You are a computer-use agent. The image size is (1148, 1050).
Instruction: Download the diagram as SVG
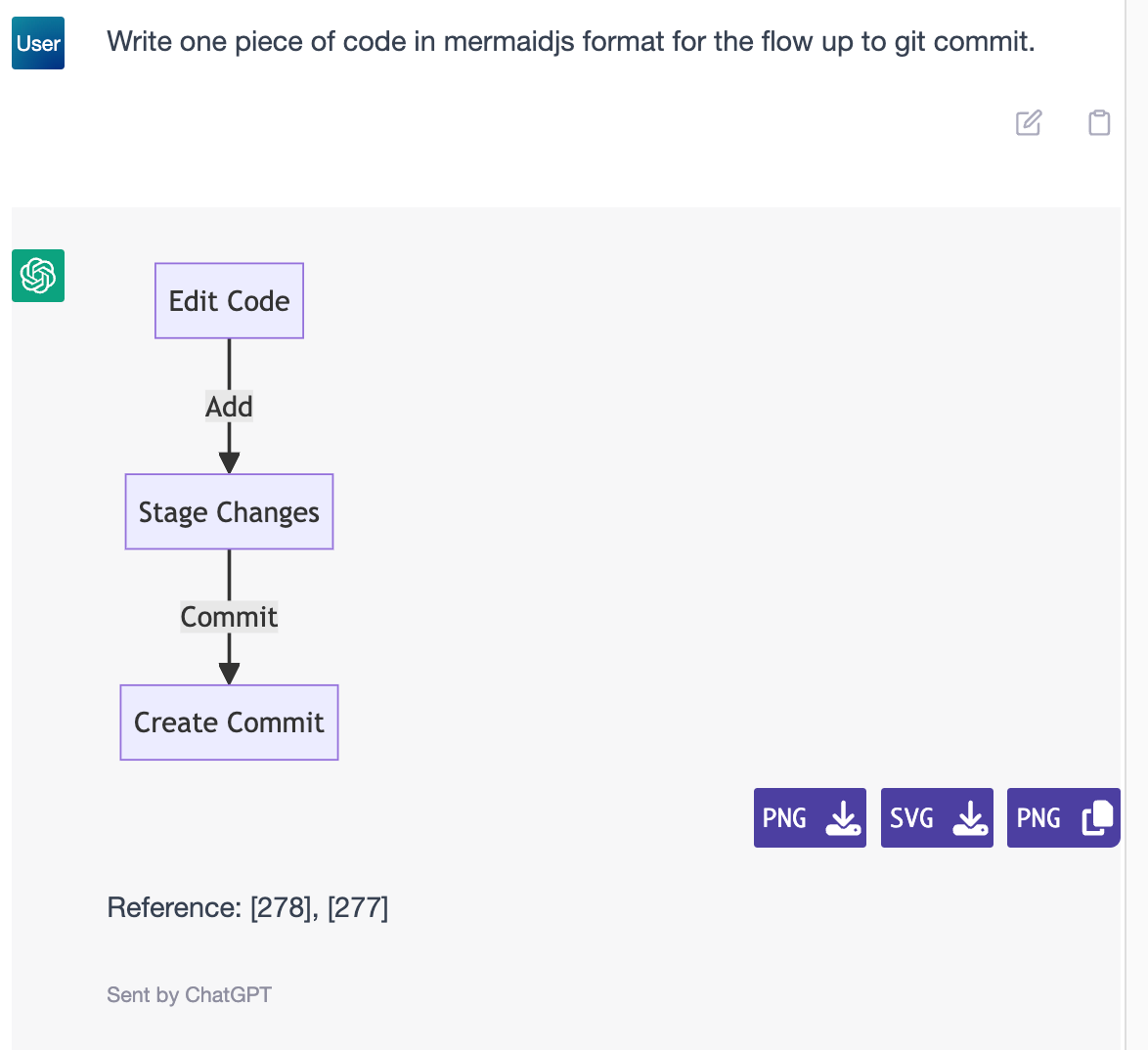937,817
